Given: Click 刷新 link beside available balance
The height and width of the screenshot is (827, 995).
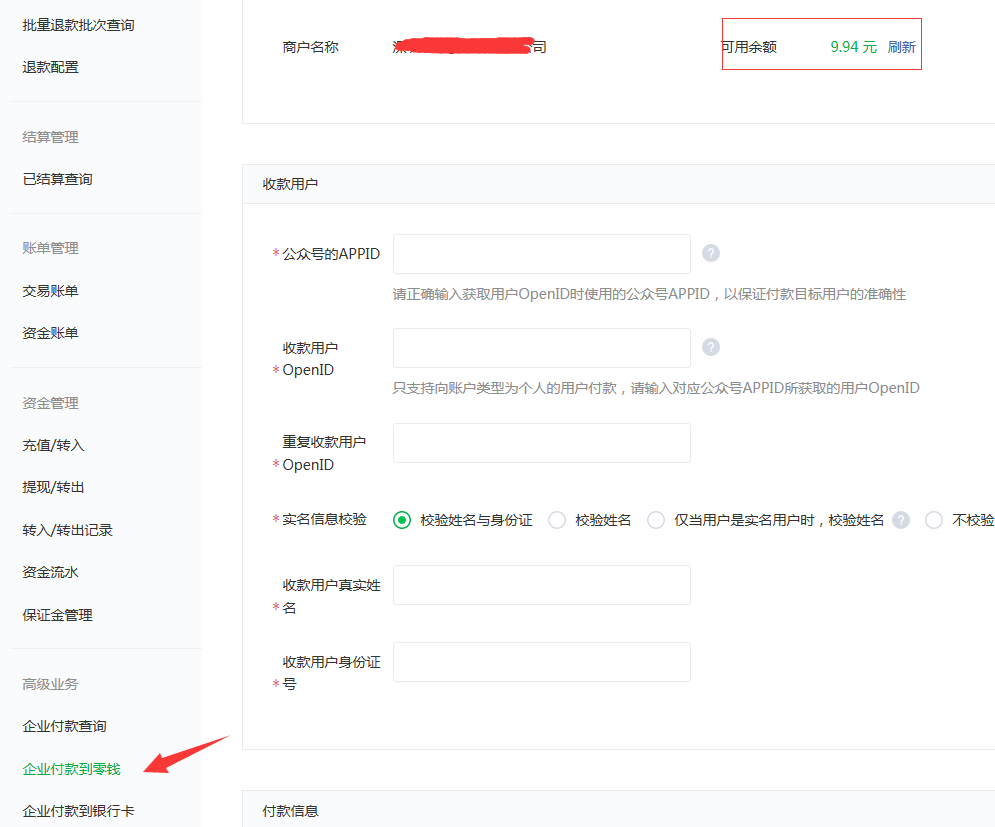Looking at the screenshot, I should [901, 47].
